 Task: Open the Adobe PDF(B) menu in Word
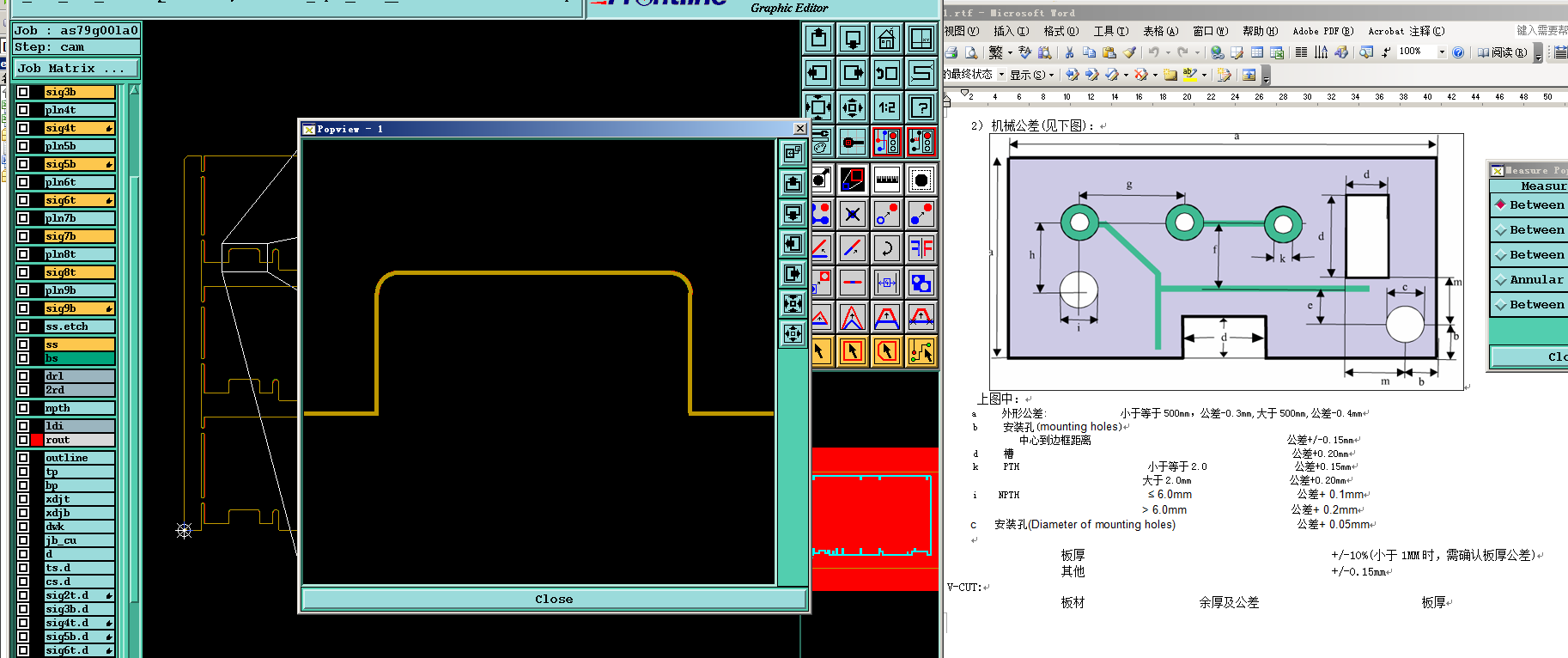coord(1322,31)
